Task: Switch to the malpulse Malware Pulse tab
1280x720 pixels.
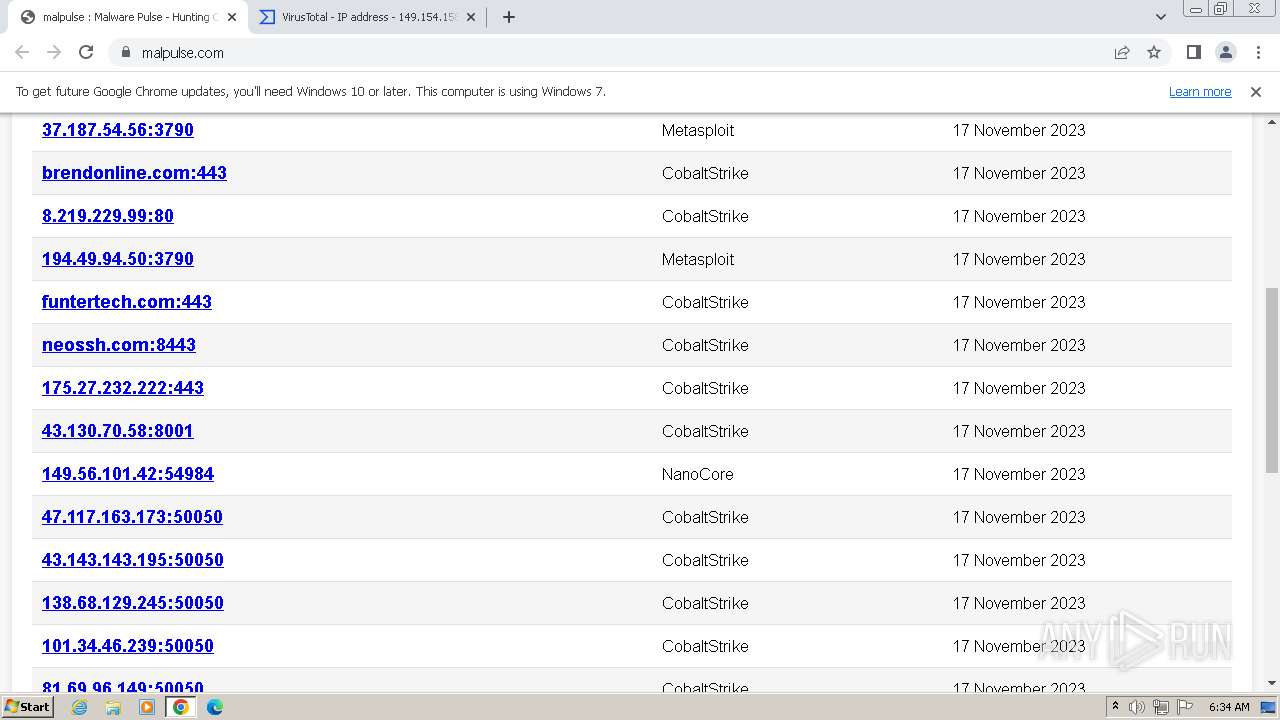Action: tap(127, 17)
